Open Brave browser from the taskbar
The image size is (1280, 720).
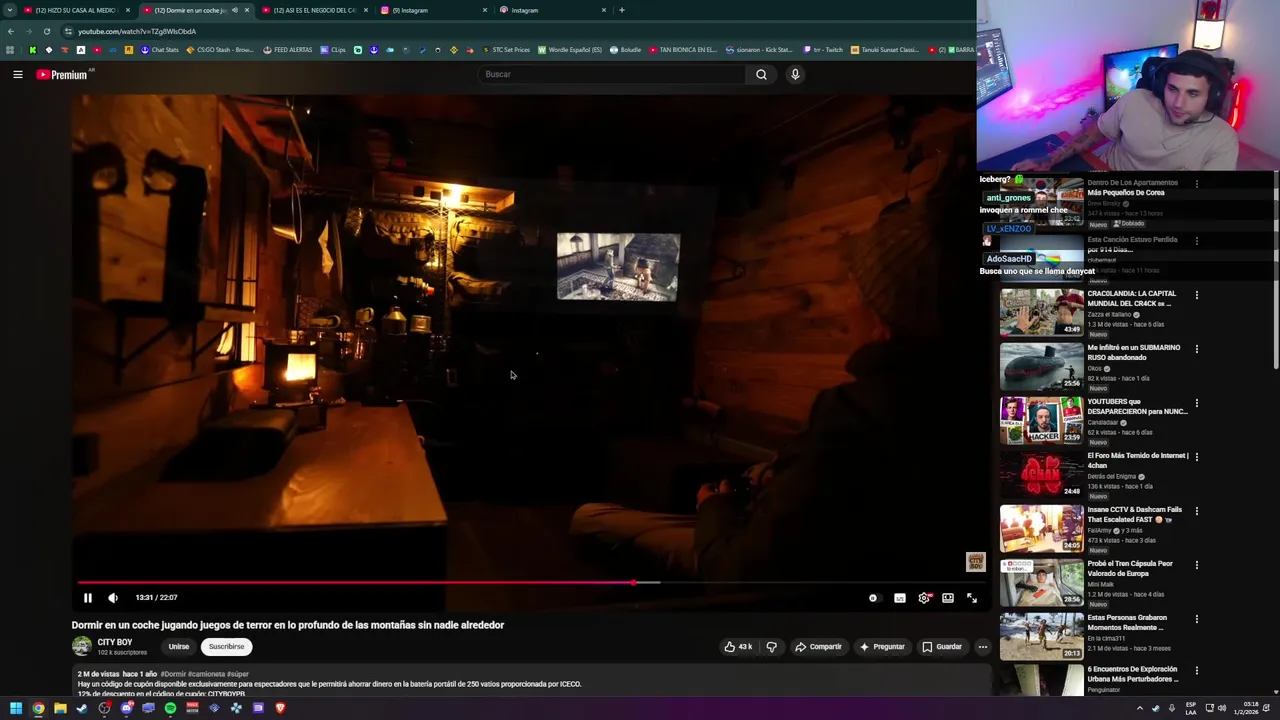point(280,708)
